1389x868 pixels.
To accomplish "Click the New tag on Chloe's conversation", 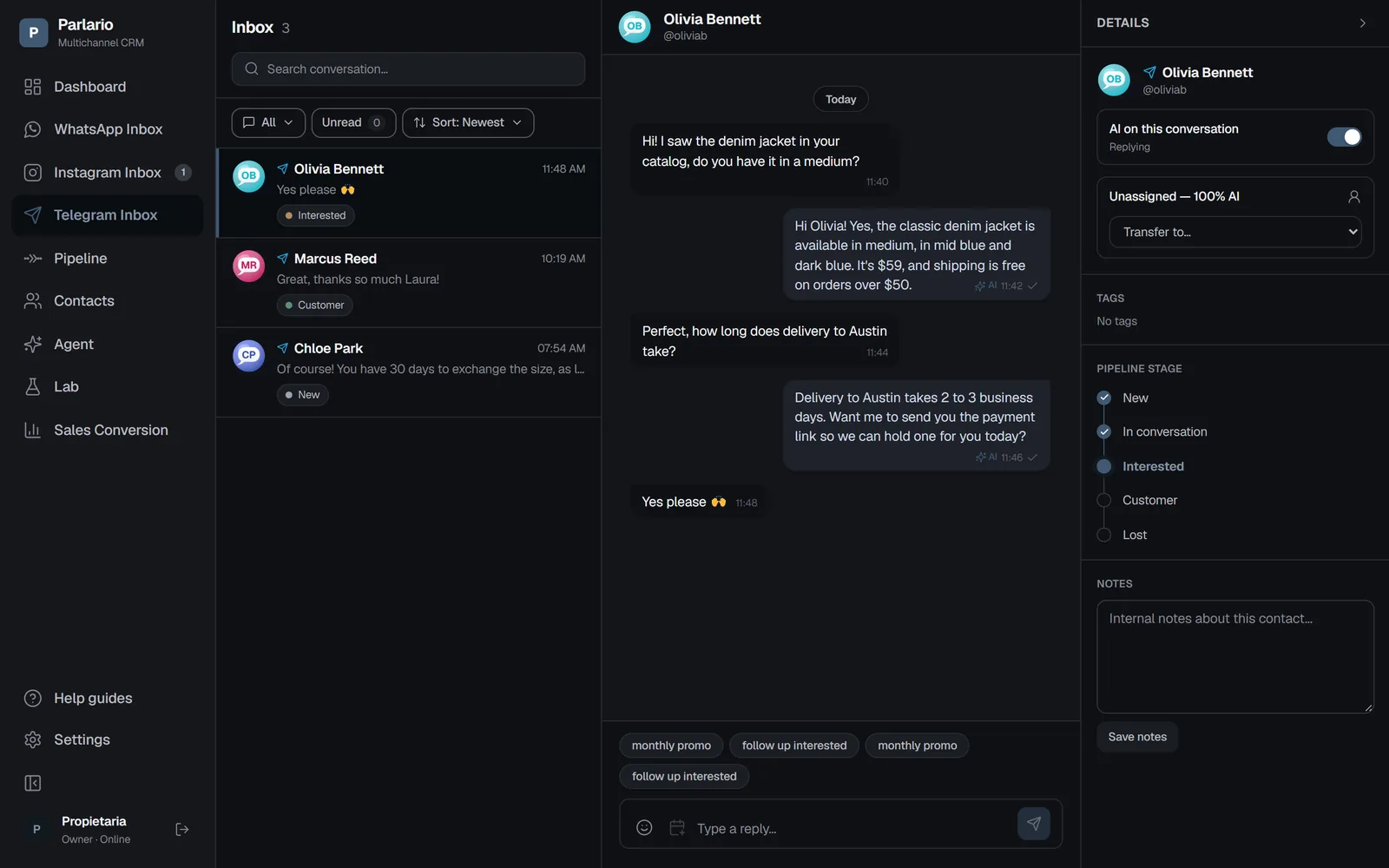I will [x=303, y=395].
